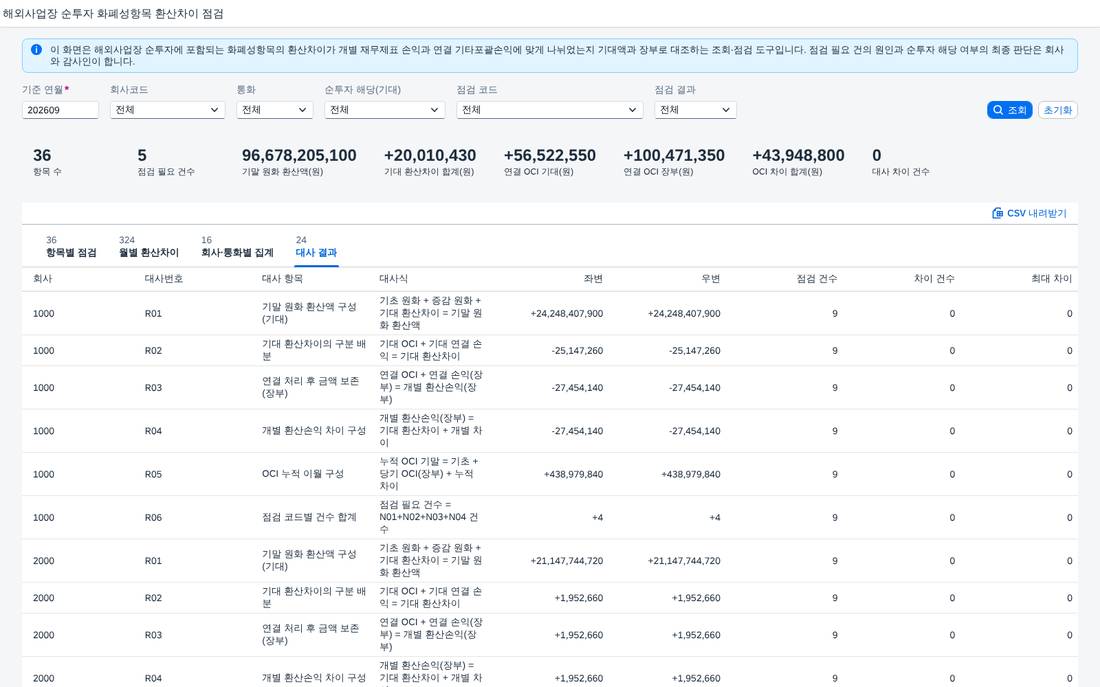Image resolution: width=1100 pixels, height=687 pixels.
Task: Click the 항목 수 value 36
Action: (42, 155)
